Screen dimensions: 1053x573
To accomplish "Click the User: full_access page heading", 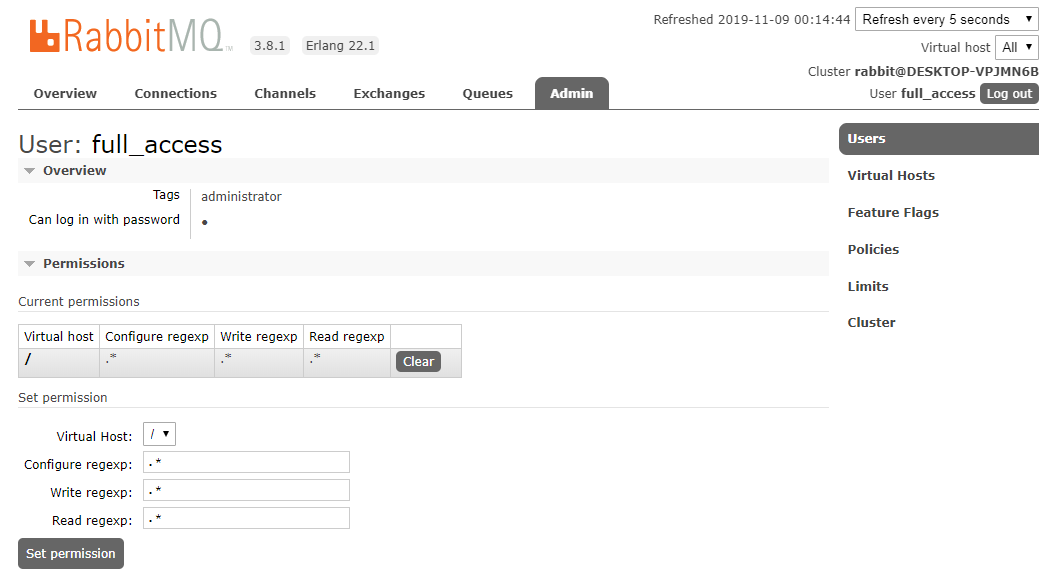I will tap(120, 144).
